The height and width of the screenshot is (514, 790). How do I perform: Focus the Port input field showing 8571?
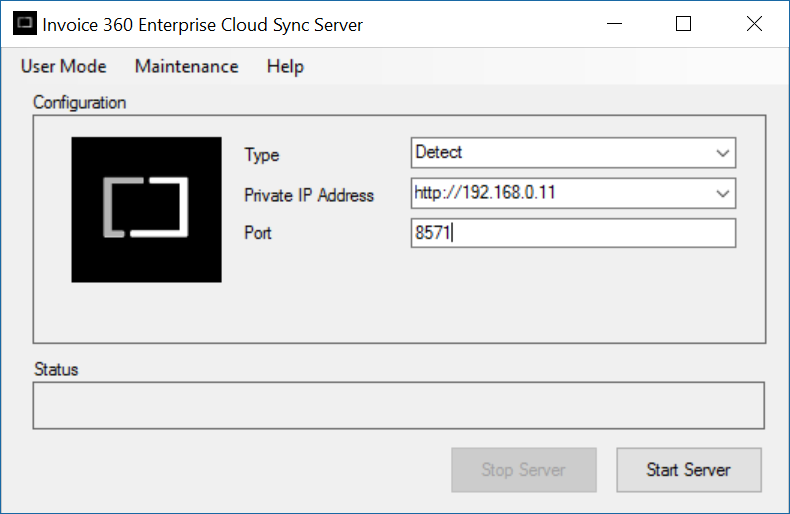point(573,233)
